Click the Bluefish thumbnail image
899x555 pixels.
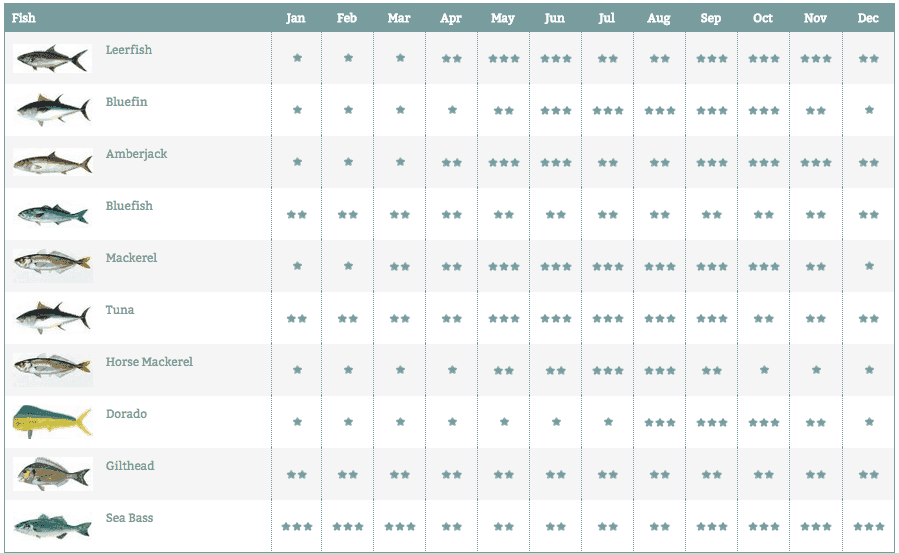53,214
